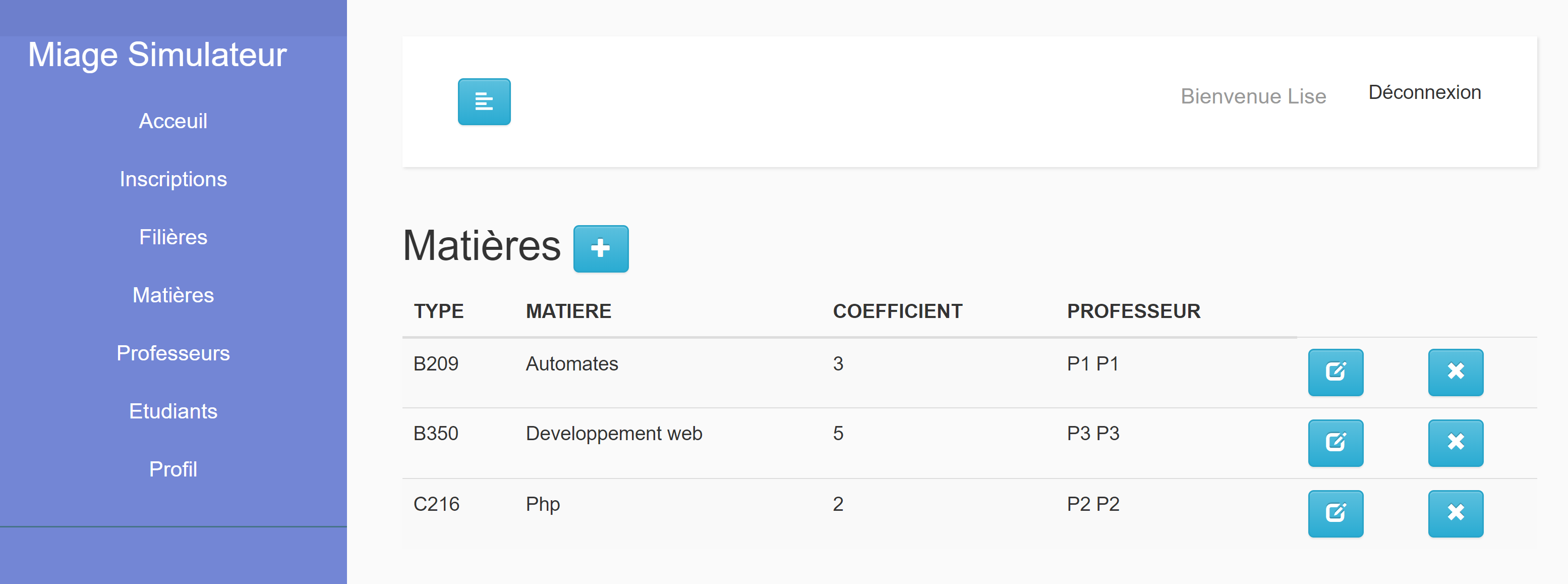This screenshot has width=1568, height=584.
Task: Delete the Php subject row
Action: click(x=1456, y=513)
